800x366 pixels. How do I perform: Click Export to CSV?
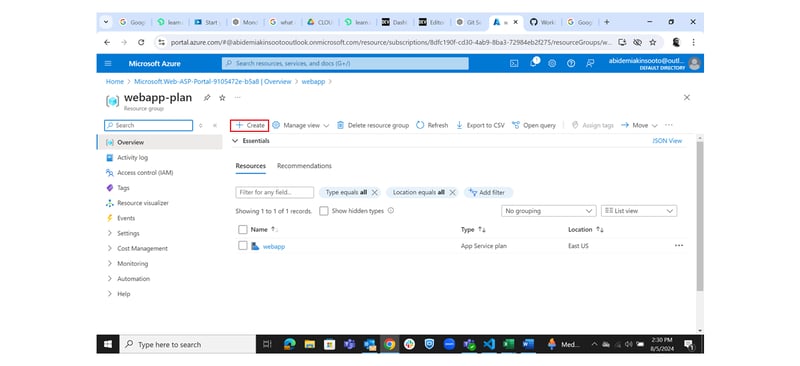coord(480,125)
